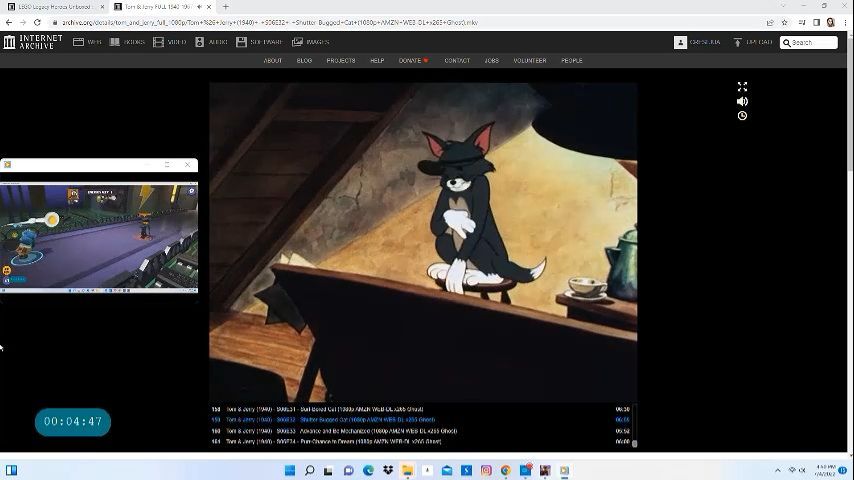Open the tab search chevron

point(783,6)
